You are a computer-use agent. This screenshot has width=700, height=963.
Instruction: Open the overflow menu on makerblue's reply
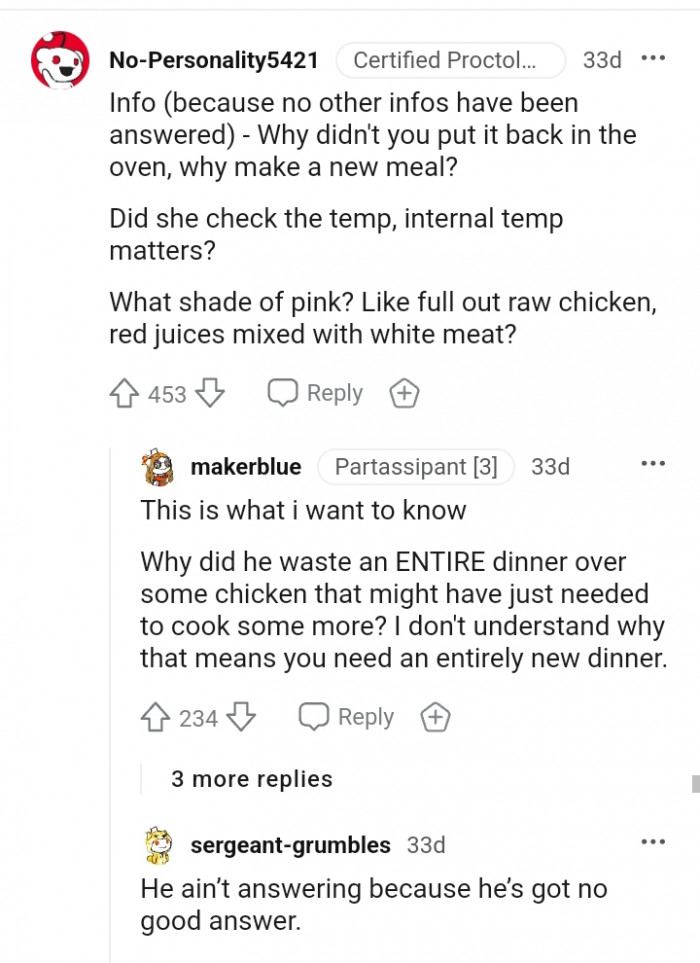(x=653, y=463)
